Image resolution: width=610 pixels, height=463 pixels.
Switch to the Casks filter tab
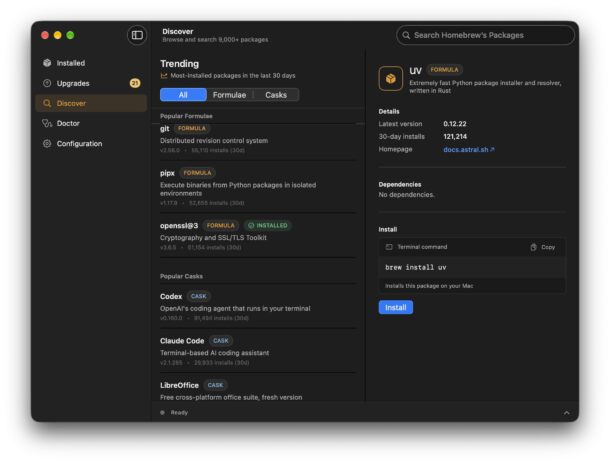coord(276,95)
